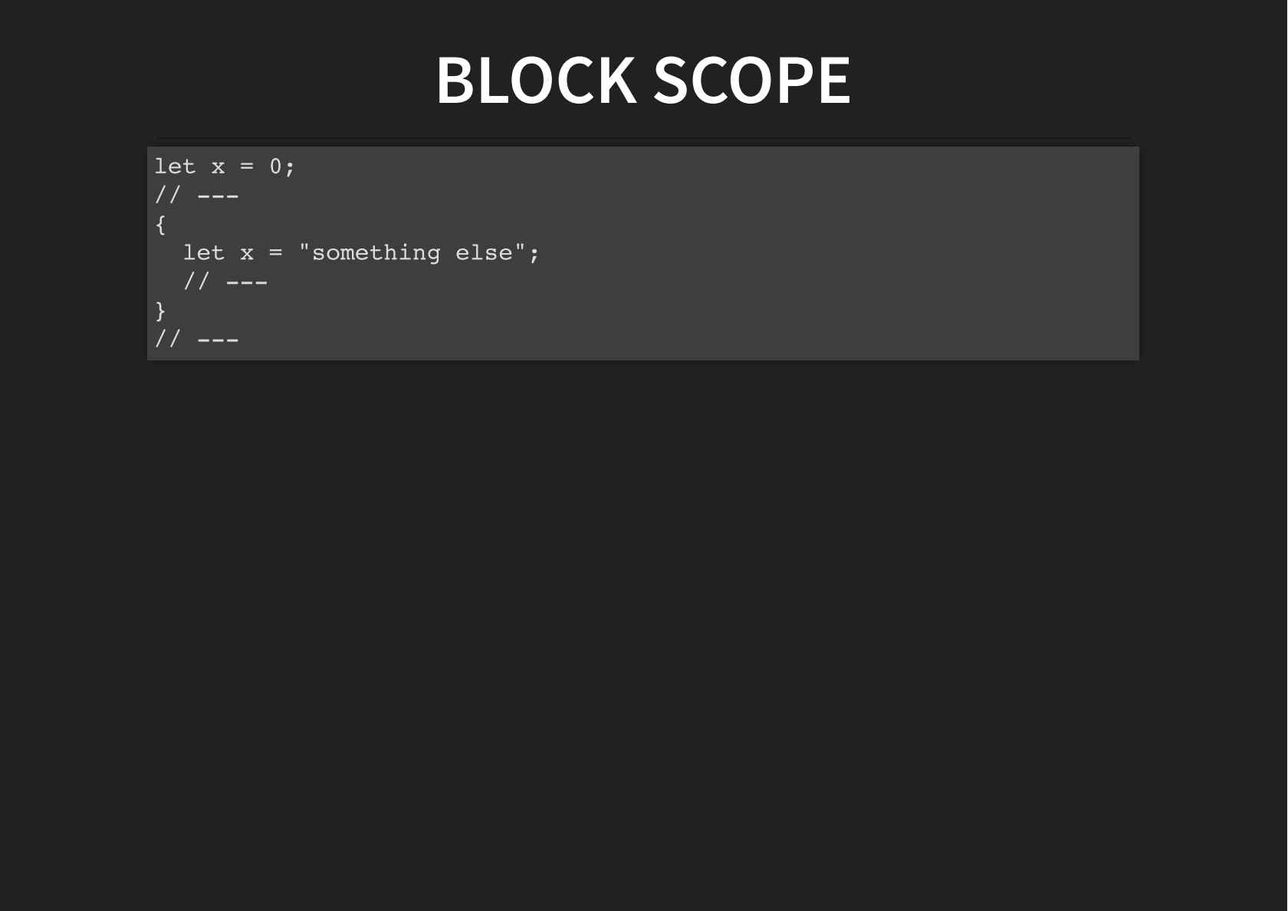Click the word 'something' in the string
The image size is (1288, 911).
pyautogui.click(x=376, y=253)
